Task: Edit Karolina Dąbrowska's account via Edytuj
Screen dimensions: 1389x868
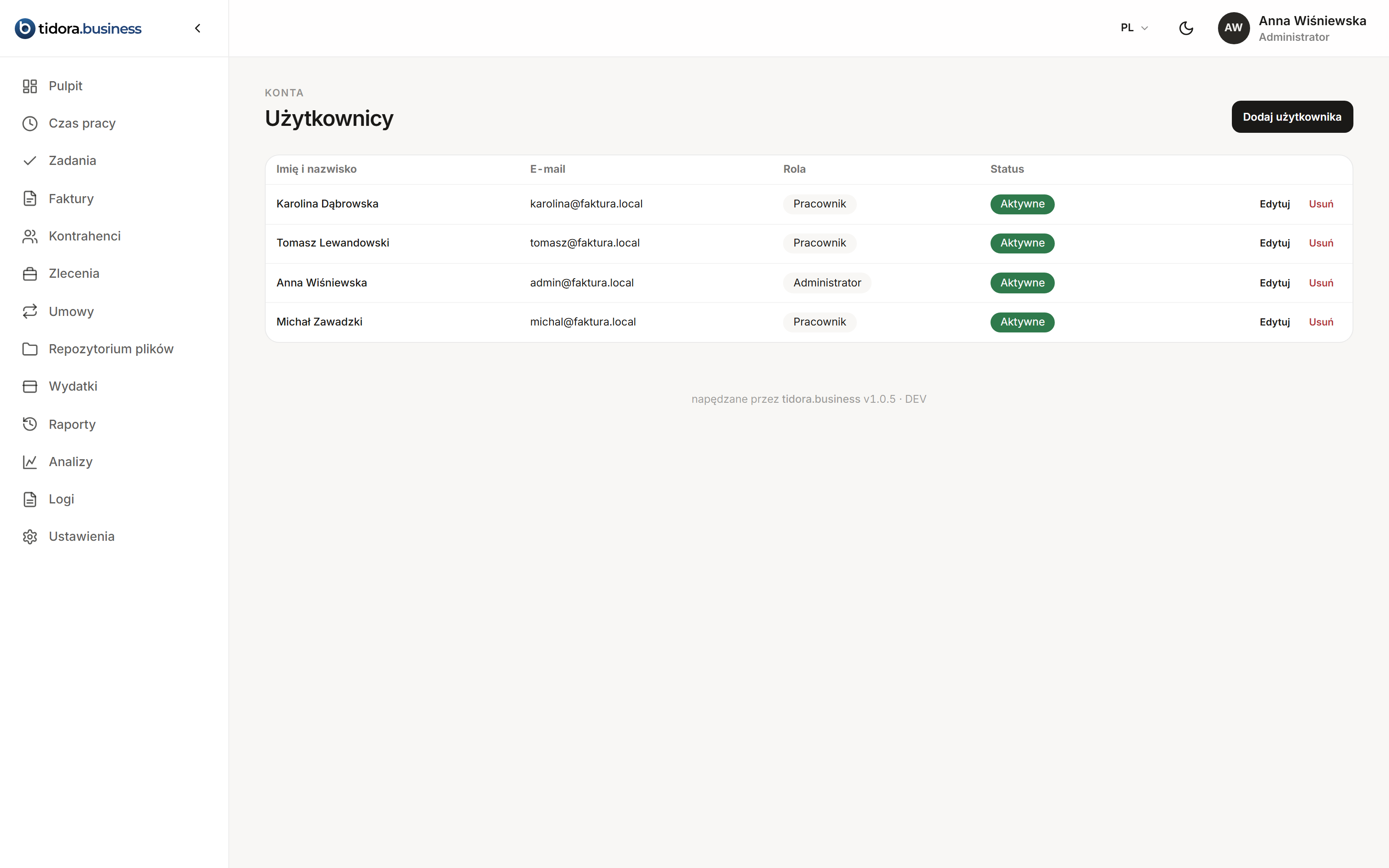Action: click(1274, 204)
